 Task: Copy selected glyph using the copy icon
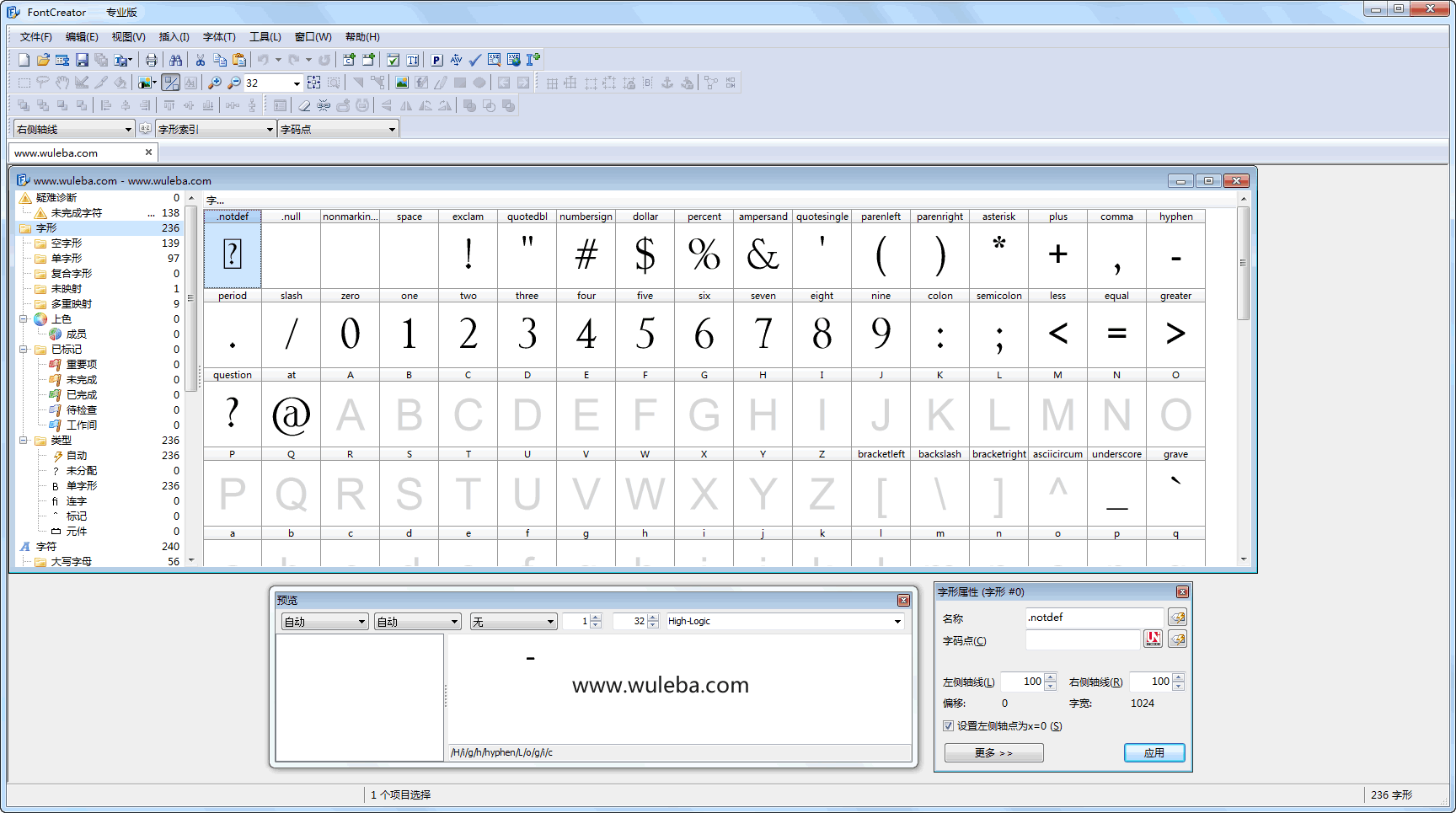tap(220, 60)
